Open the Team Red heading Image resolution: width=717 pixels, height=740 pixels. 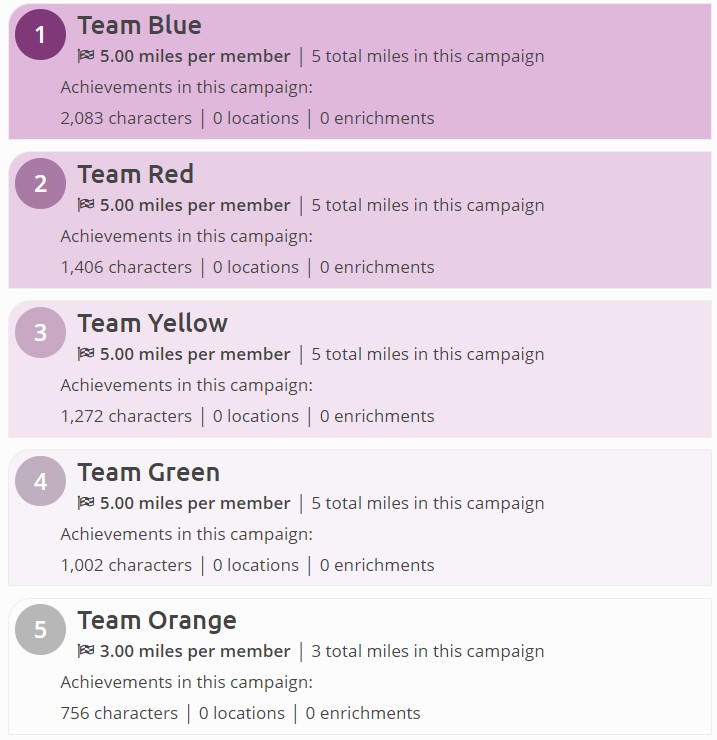point(135,174)
